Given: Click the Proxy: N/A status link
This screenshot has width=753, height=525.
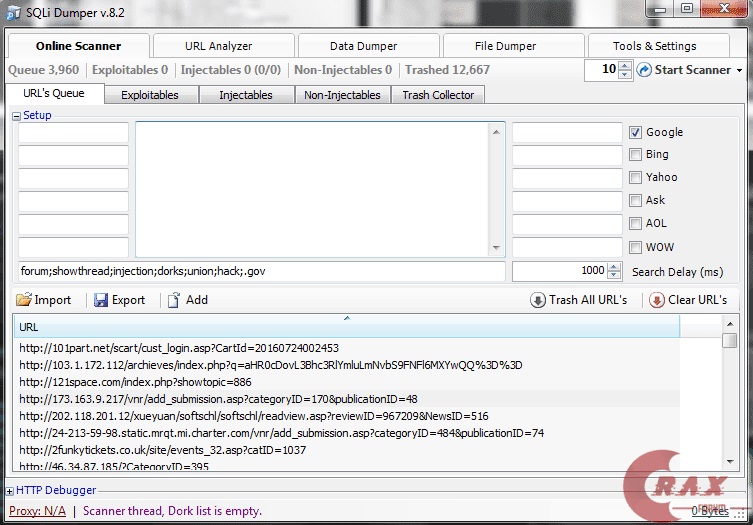Looking at the screenshot, I should (x=37, y=511).
